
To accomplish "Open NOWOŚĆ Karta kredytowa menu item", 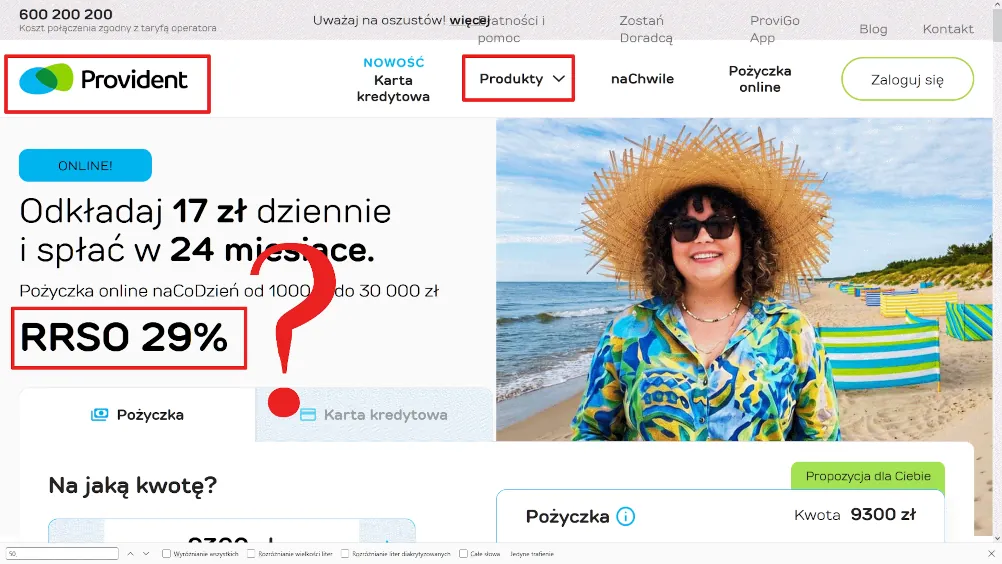I will [x=393, y=80].
